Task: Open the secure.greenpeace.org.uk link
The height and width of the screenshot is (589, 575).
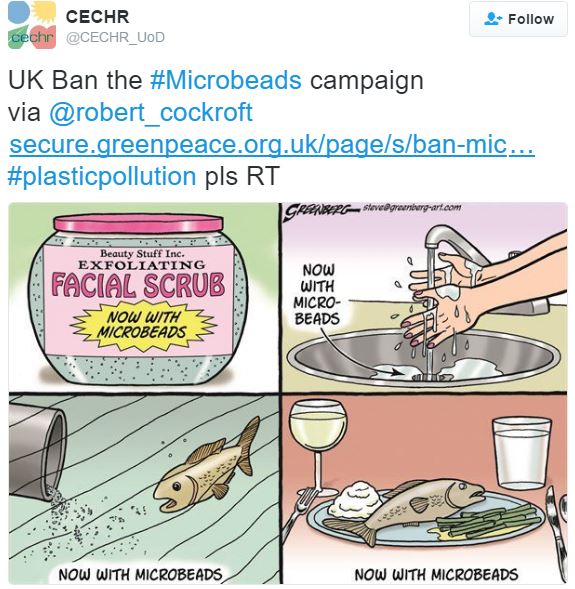Action: 272,145
